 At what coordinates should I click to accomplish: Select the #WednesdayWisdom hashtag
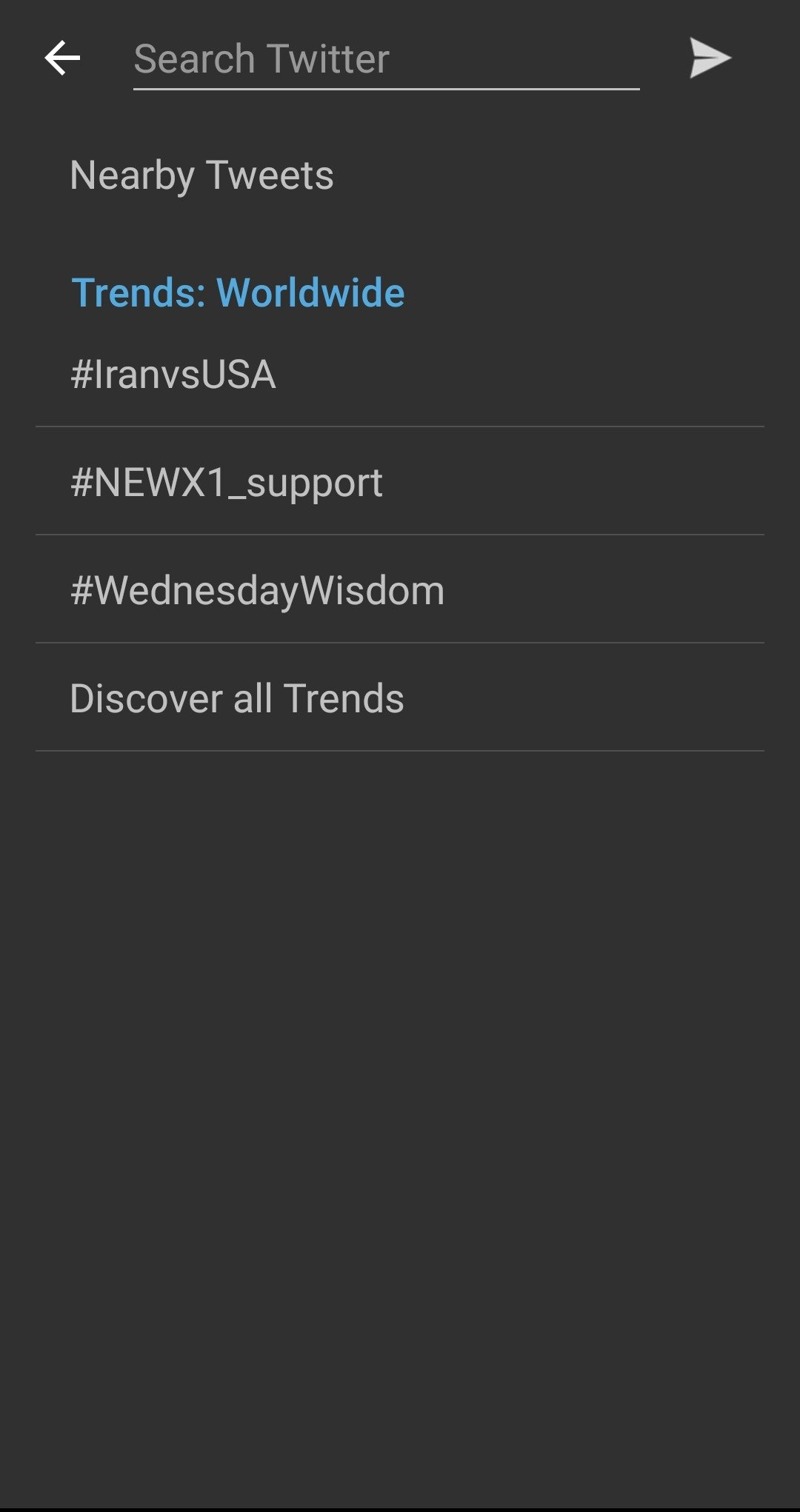coord(400,590)
